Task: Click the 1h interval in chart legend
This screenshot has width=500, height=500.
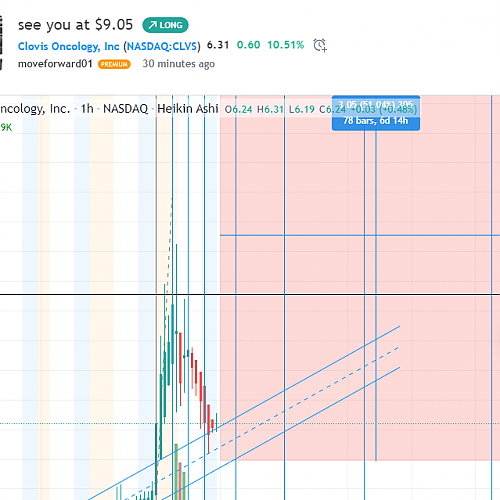Action: point(87,109)
